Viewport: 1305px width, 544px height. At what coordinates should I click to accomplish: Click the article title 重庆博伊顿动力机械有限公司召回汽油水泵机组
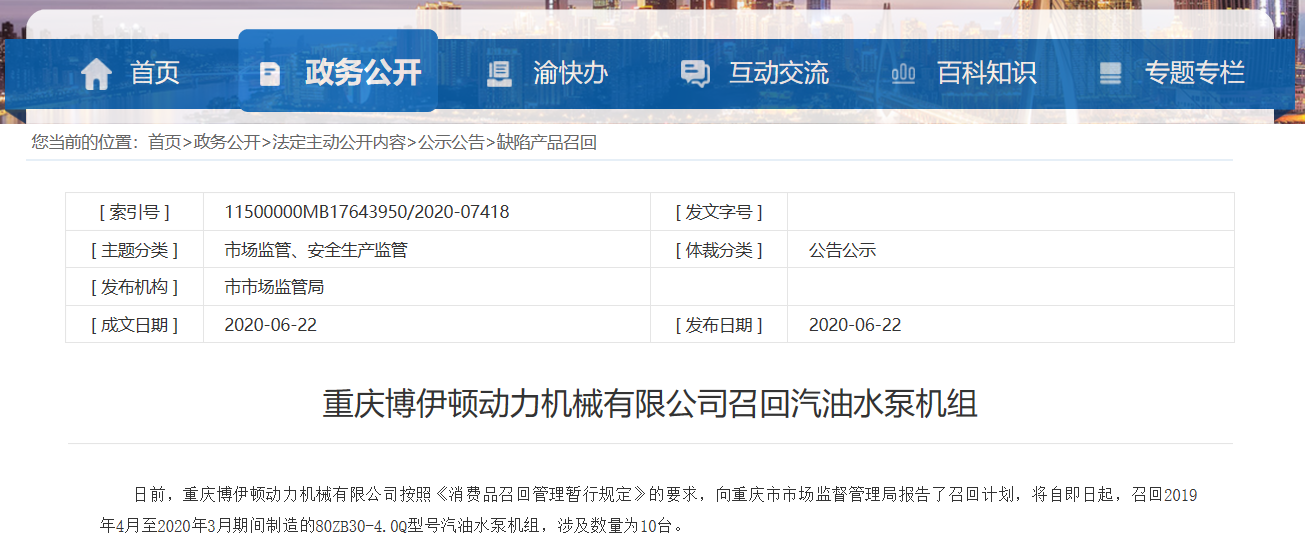650,404
